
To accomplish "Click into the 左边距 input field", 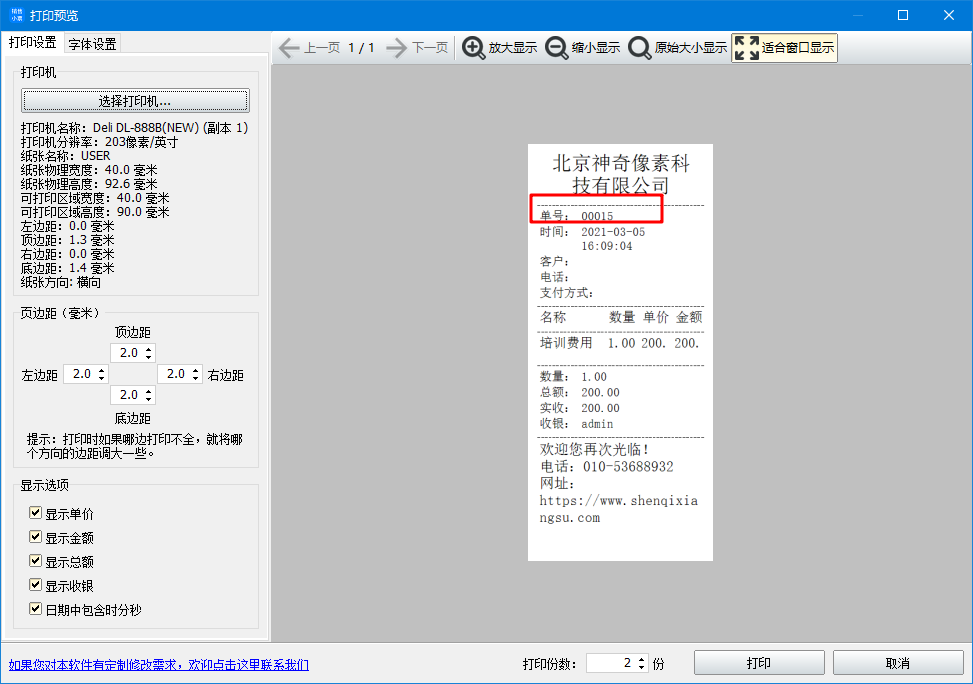I will pos(81,374).
